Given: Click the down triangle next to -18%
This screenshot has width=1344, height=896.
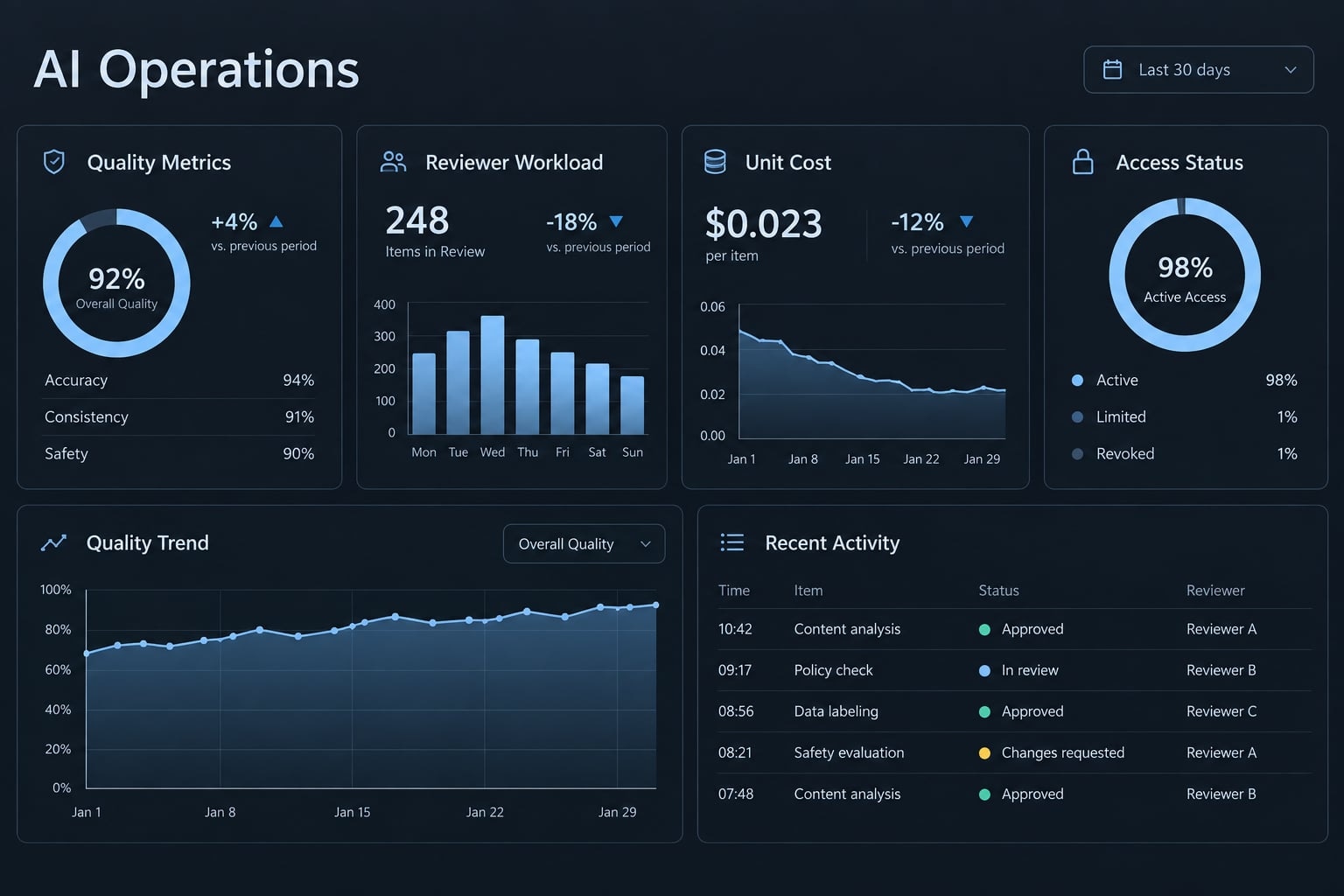Looking at the screenshot, I should click(x=616, y=221).
